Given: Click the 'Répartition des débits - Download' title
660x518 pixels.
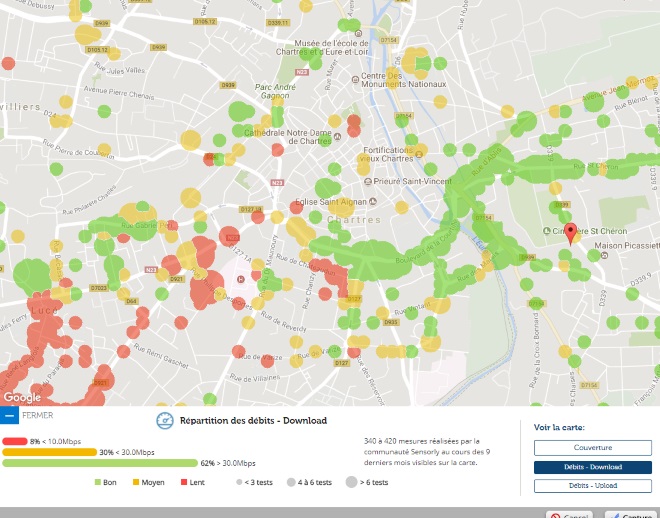Looking at the screenshot, I should [x=253, y=420].
